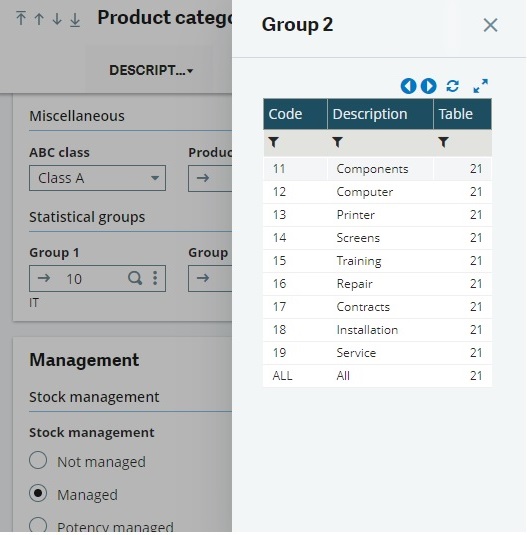Screen dimensions: 527x535
Task: Click the Group 1 lookup magnifier icon
Action: click(135, 278)
